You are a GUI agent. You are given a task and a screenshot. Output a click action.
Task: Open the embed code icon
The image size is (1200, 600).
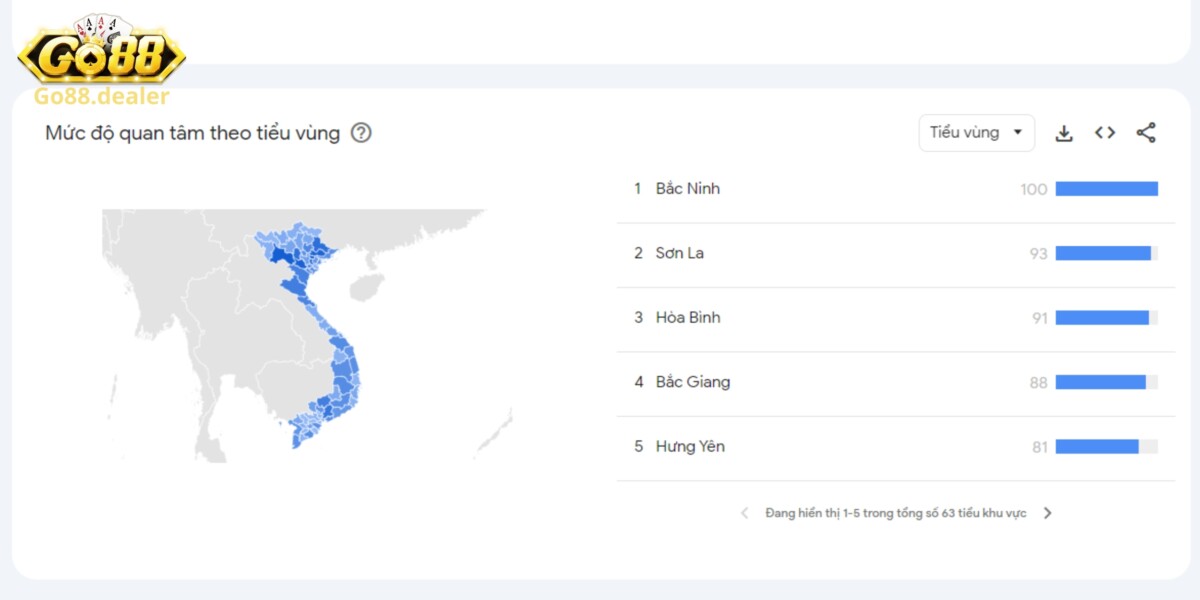pos(1104,131)
